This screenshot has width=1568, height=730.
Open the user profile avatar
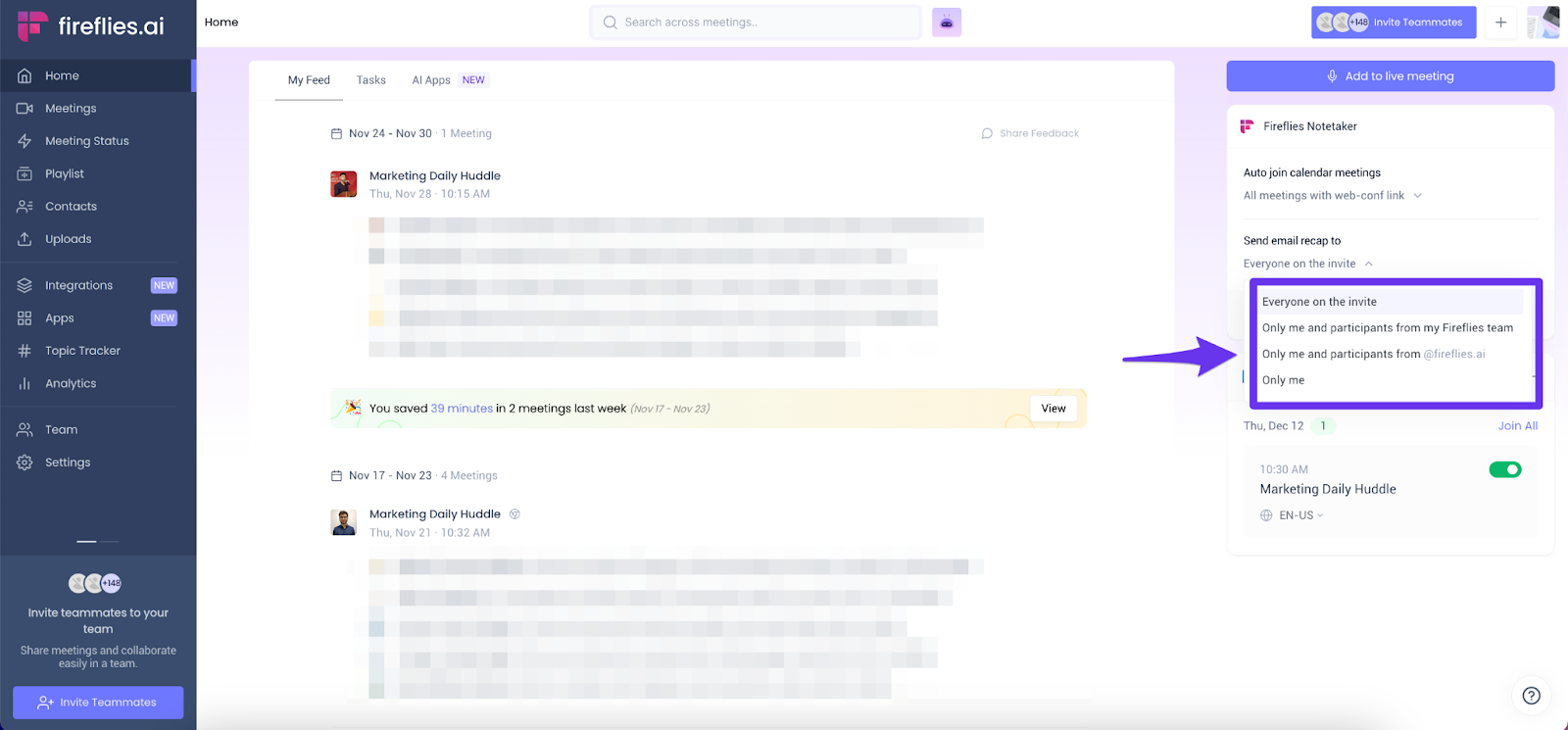[1543, 23]
